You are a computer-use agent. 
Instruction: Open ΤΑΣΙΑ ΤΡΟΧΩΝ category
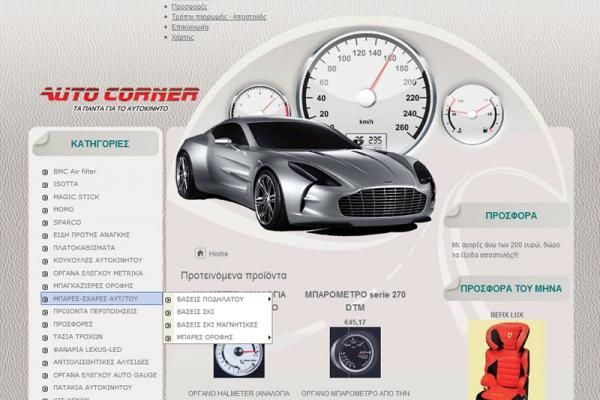click(x=78, y=337)
